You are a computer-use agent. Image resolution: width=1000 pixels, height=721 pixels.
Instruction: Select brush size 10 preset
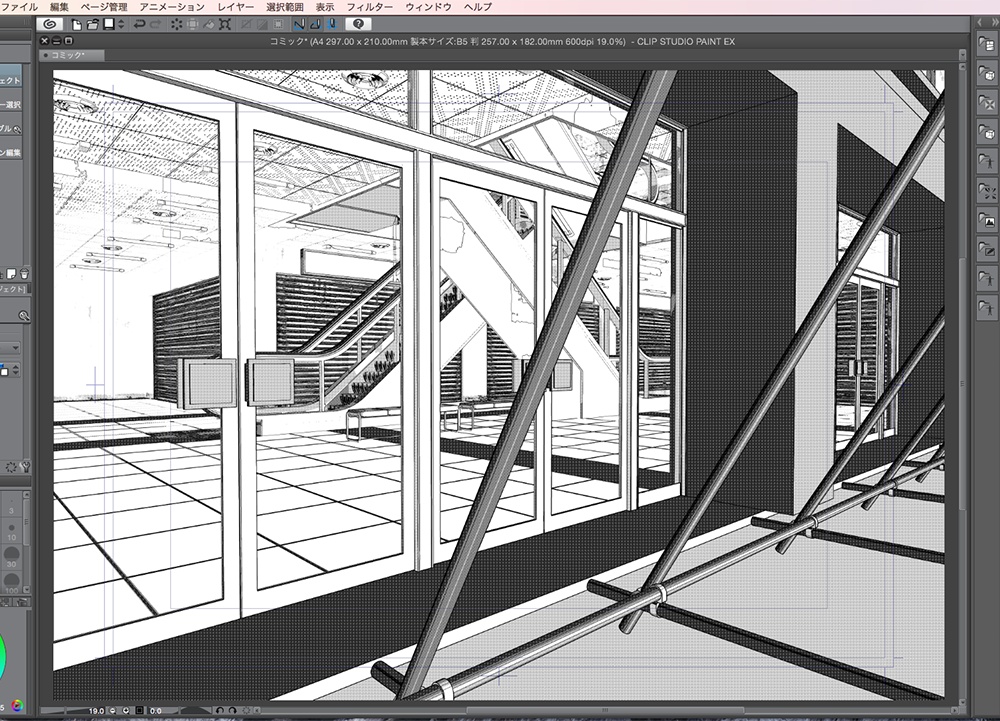pyautogui.click(x=11, y=531)
